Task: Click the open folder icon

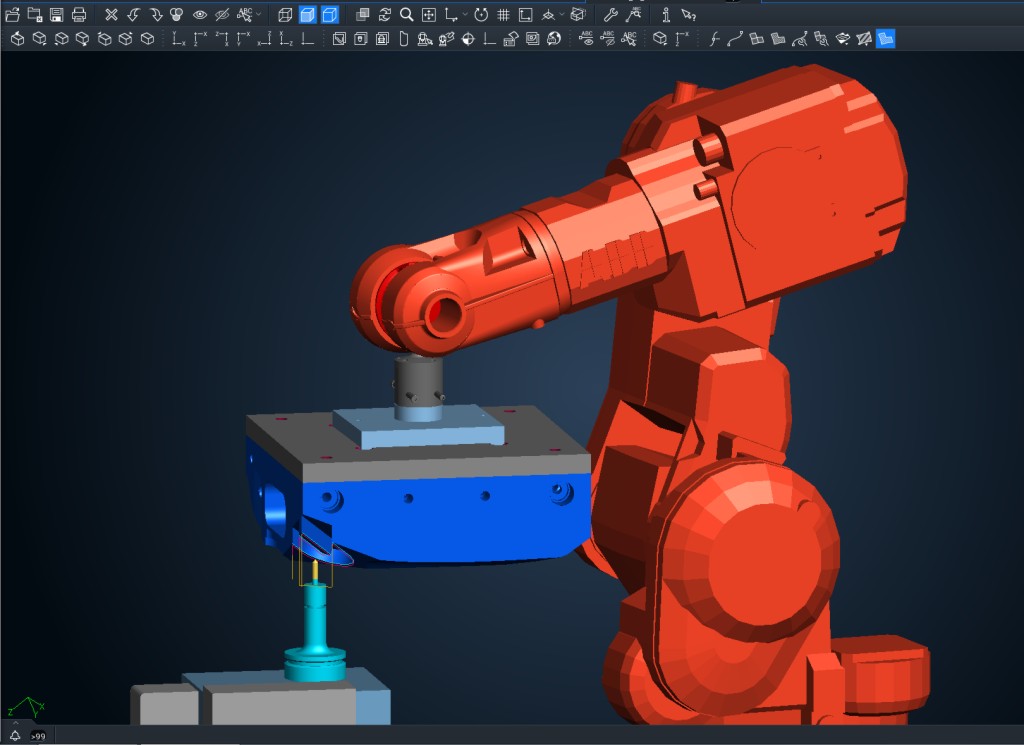Action: pos(12,14)
